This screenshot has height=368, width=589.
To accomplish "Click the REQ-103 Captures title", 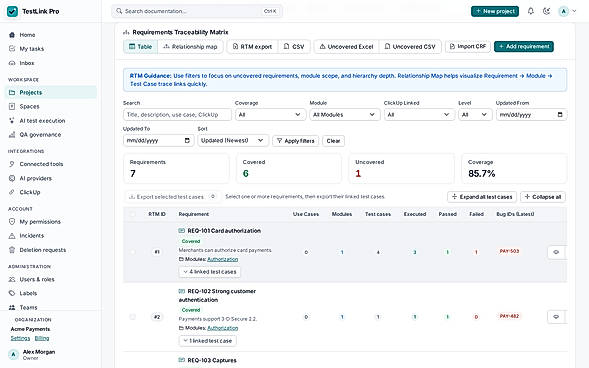I will click(x=212, y=360).
